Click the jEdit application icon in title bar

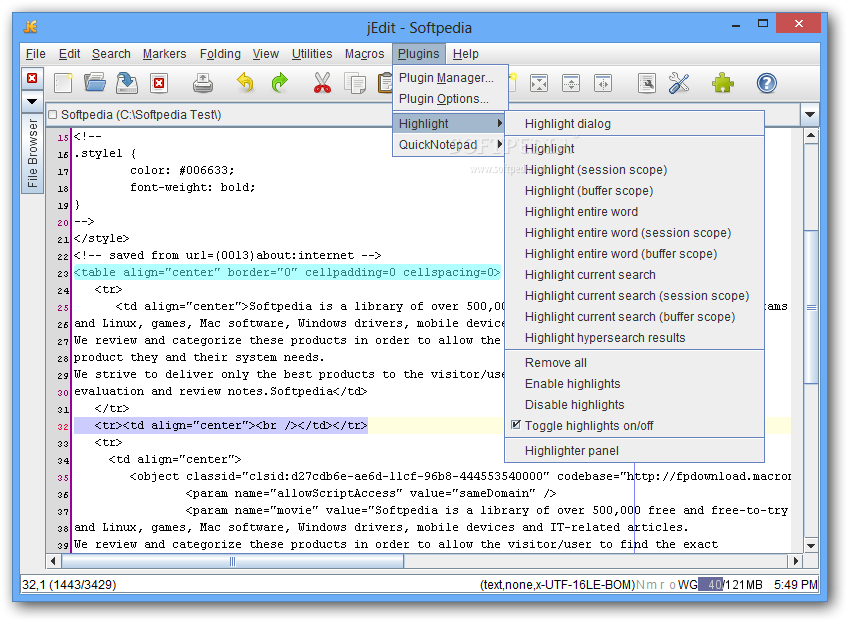coord(31,27)
